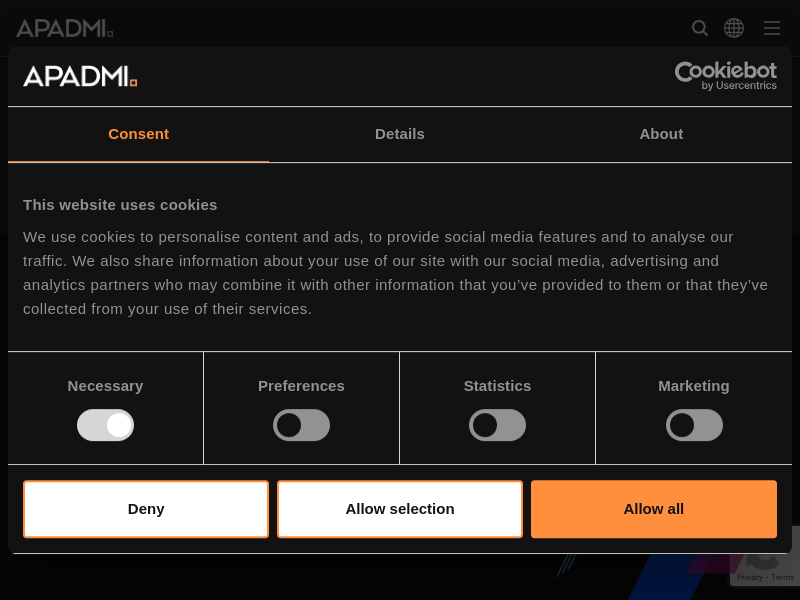
Task: Select the Consent tab
Action: click(138, 134)
